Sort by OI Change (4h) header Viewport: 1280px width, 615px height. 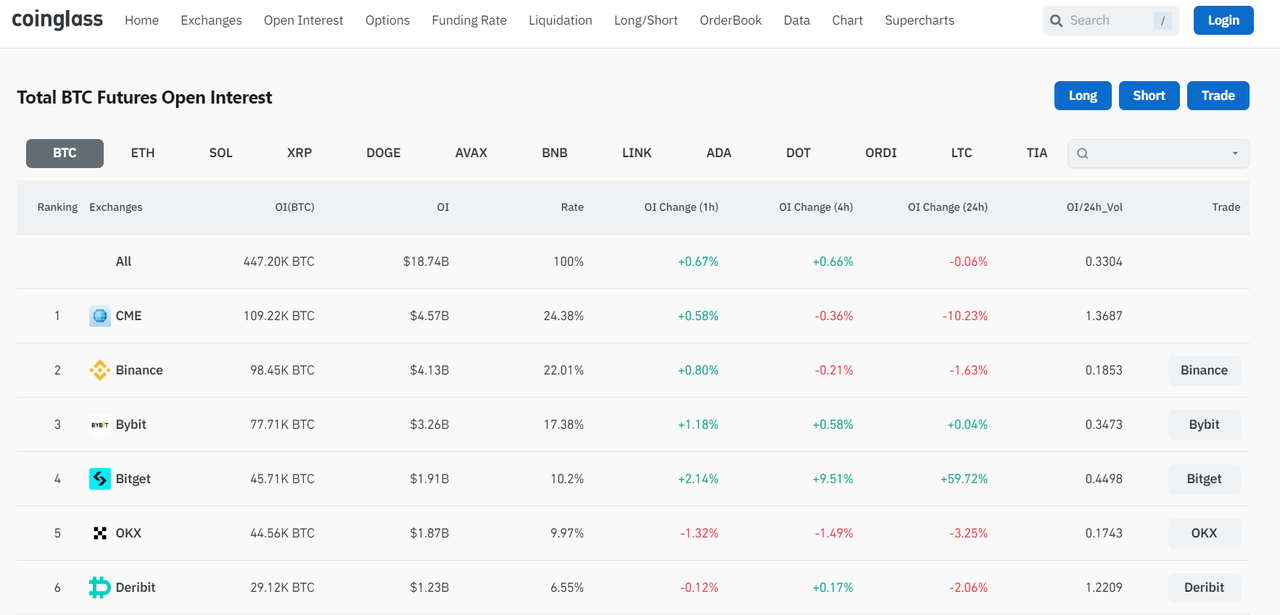pos(816,208)
